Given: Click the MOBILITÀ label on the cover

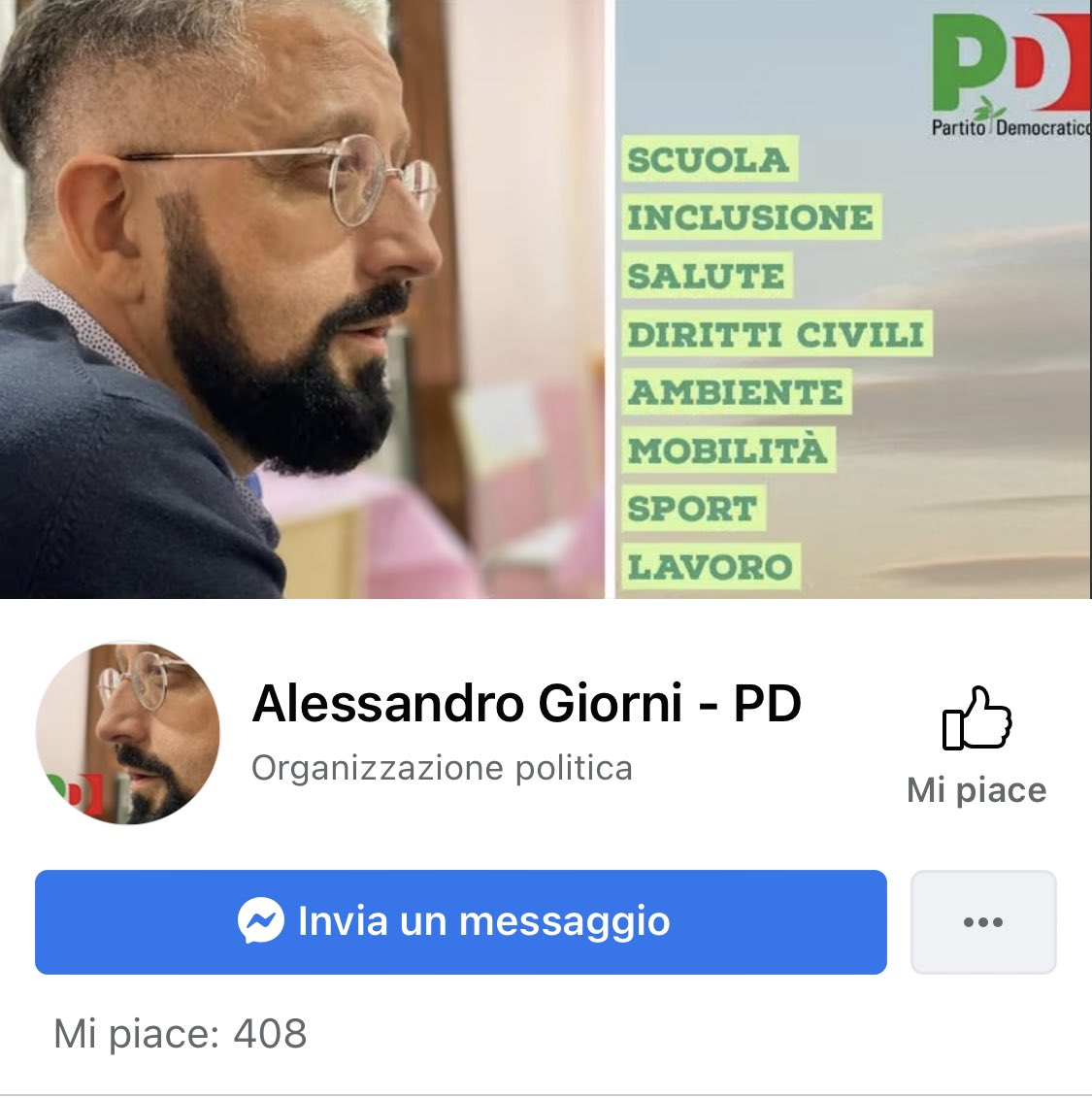Looking at the screenshot, I should click(x=728, y=449).
